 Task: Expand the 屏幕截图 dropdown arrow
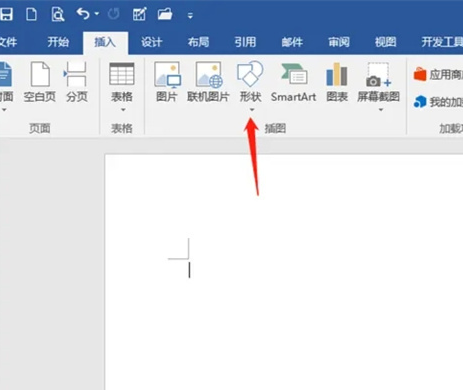tap(381, 110)
